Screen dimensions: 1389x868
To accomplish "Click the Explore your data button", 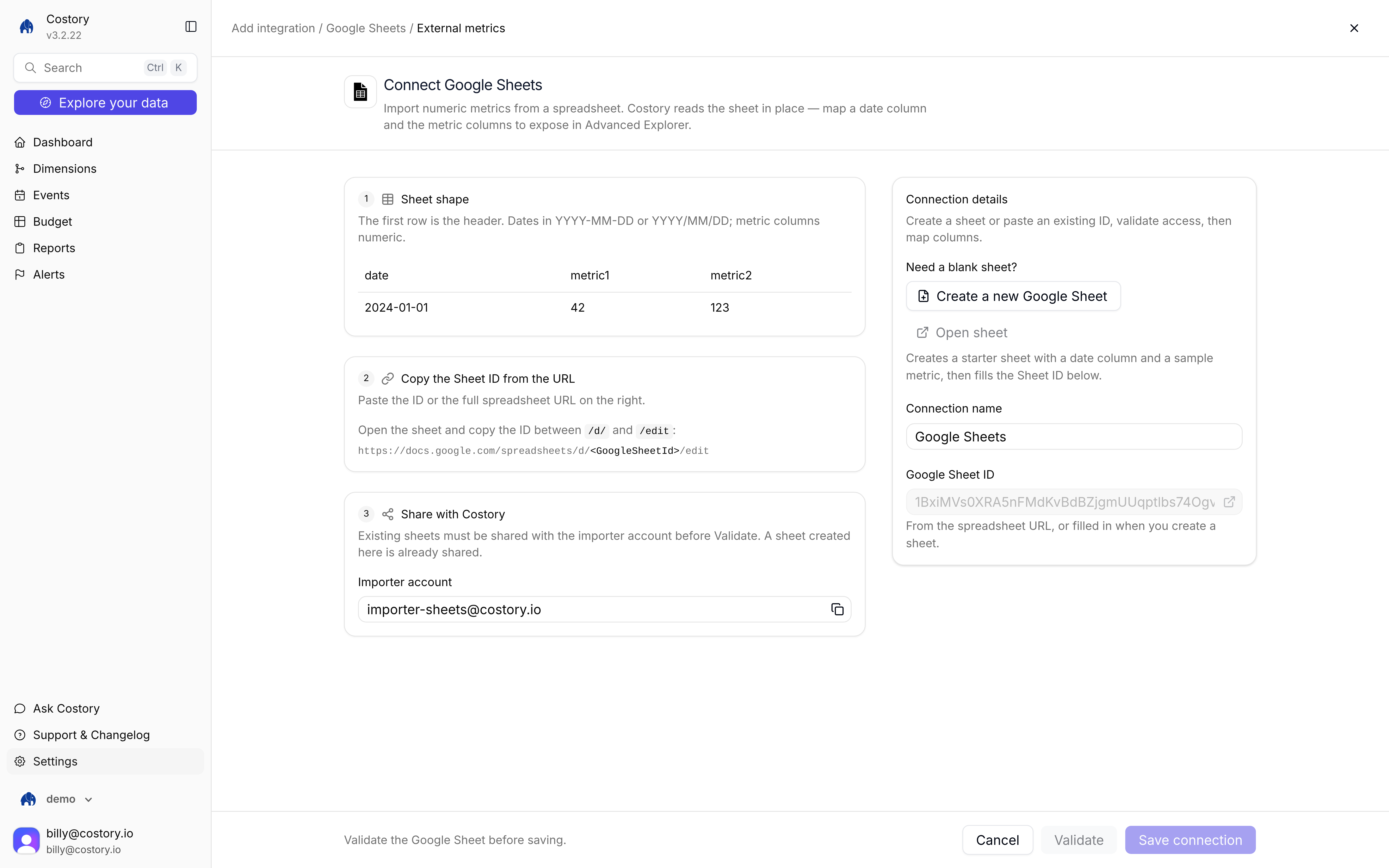I will [106, 103].
